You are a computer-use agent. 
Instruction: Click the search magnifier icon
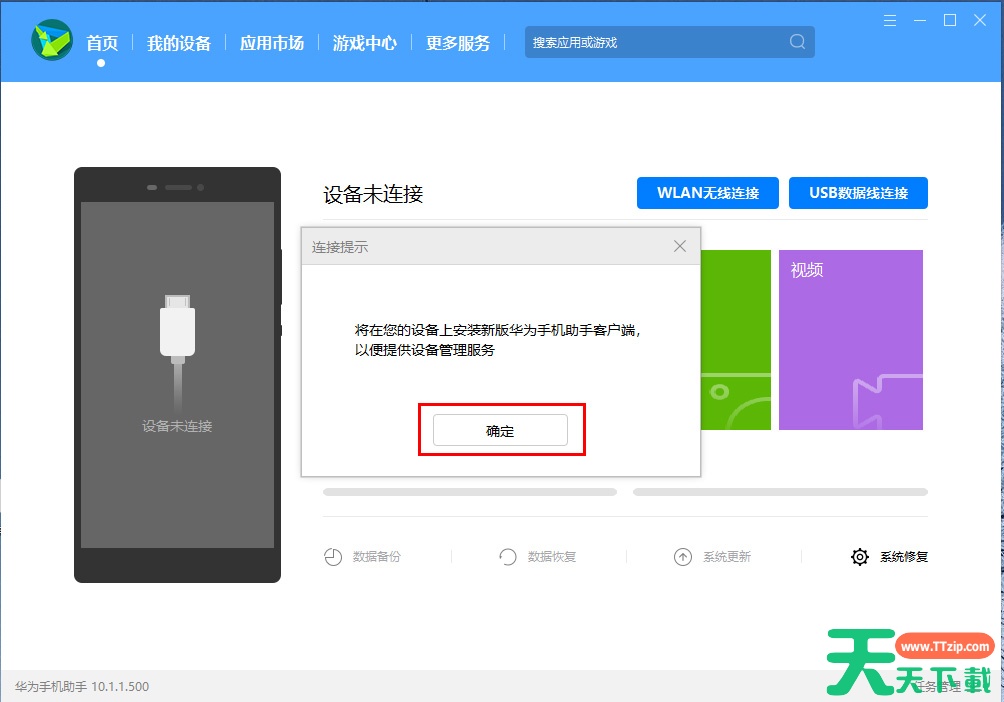click(797, 42)
